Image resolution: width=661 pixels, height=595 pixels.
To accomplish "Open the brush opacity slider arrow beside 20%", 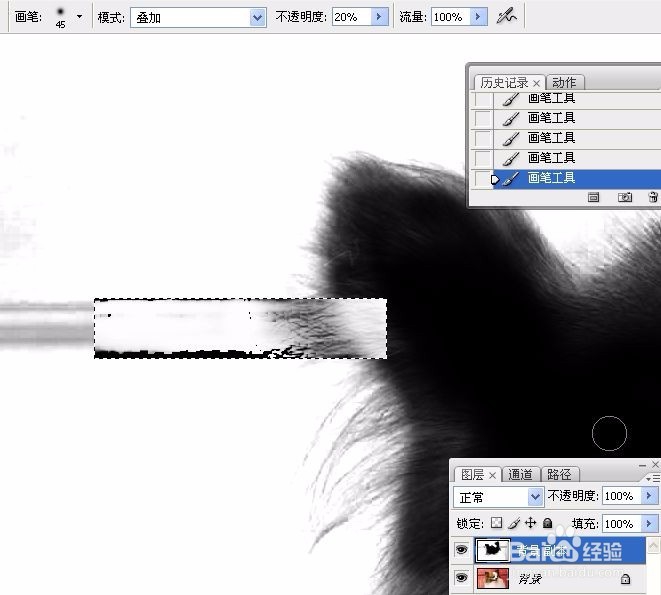I will point(379,17).
